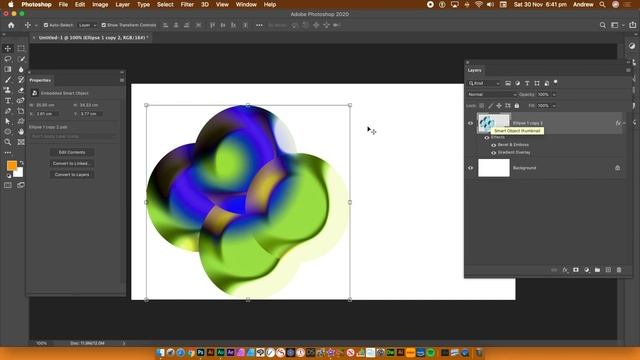Viewport: 640px width, 360px height.
Task: Open the Window menu
Action: [246, 4]
